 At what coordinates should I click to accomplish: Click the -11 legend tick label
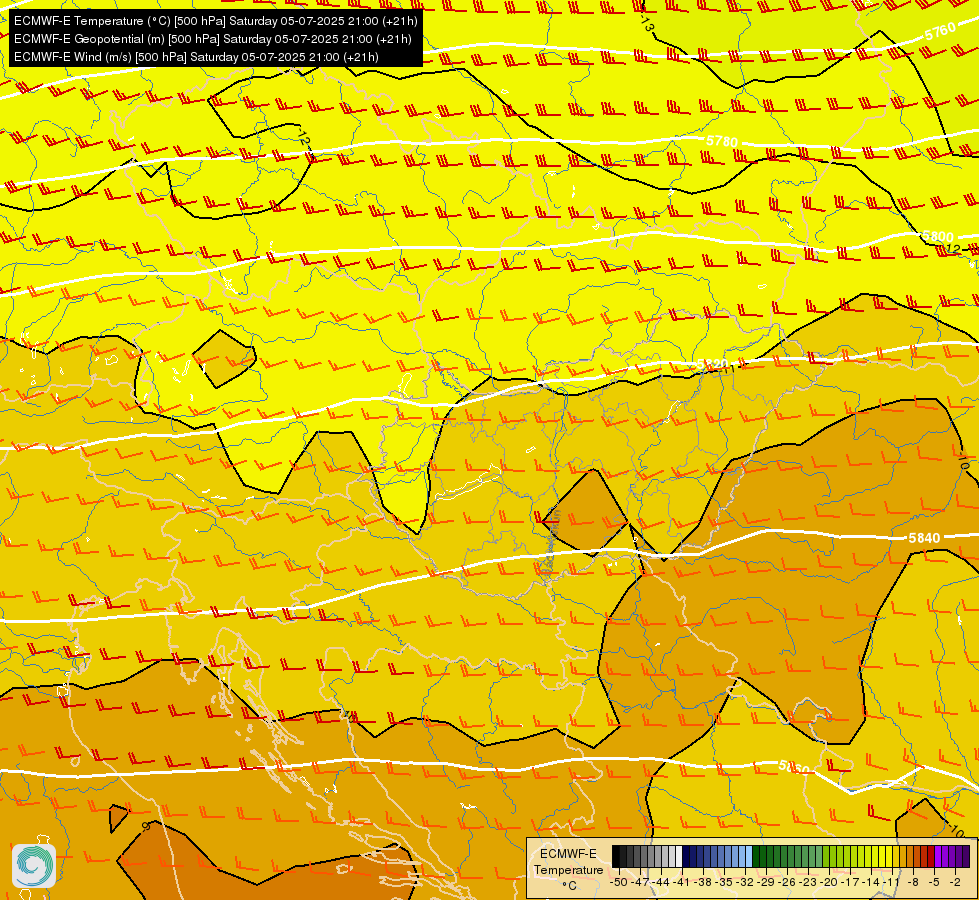click(x=892, y=883)
